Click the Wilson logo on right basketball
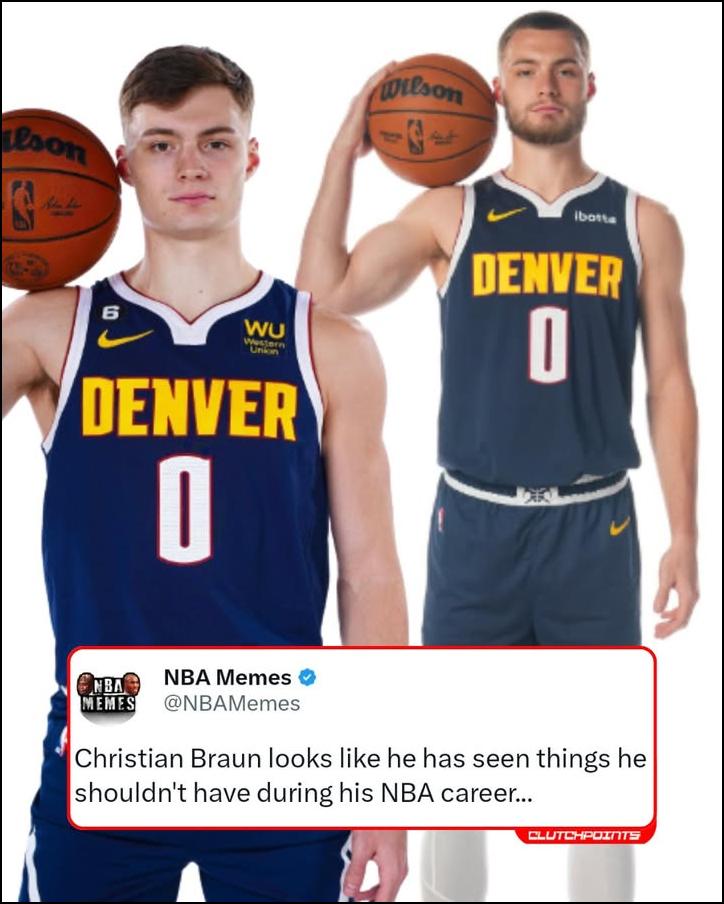This screenshot has height=904, width=724. tap(421, 91)
